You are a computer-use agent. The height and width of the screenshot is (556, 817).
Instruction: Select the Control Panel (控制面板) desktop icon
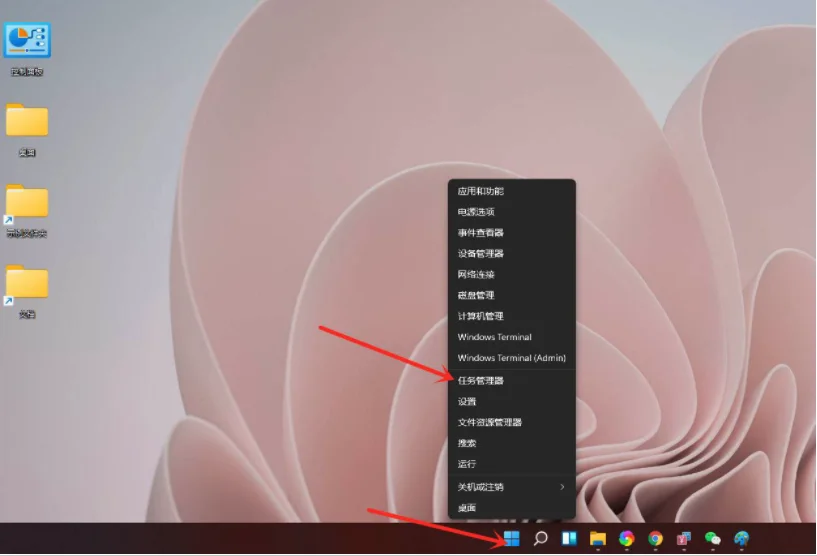(x=27, y=42)
